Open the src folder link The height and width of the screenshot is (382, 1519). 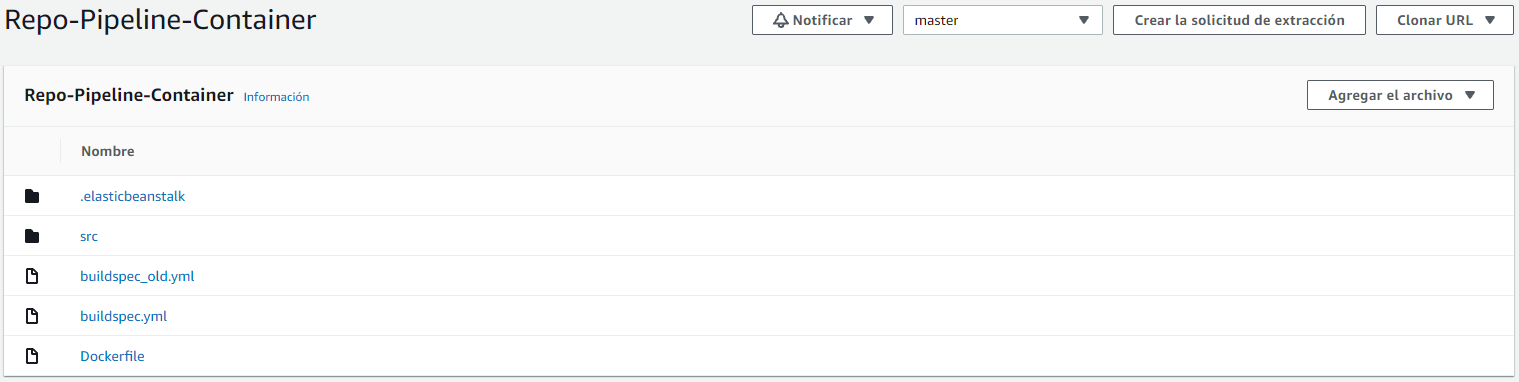pos(89,236)
